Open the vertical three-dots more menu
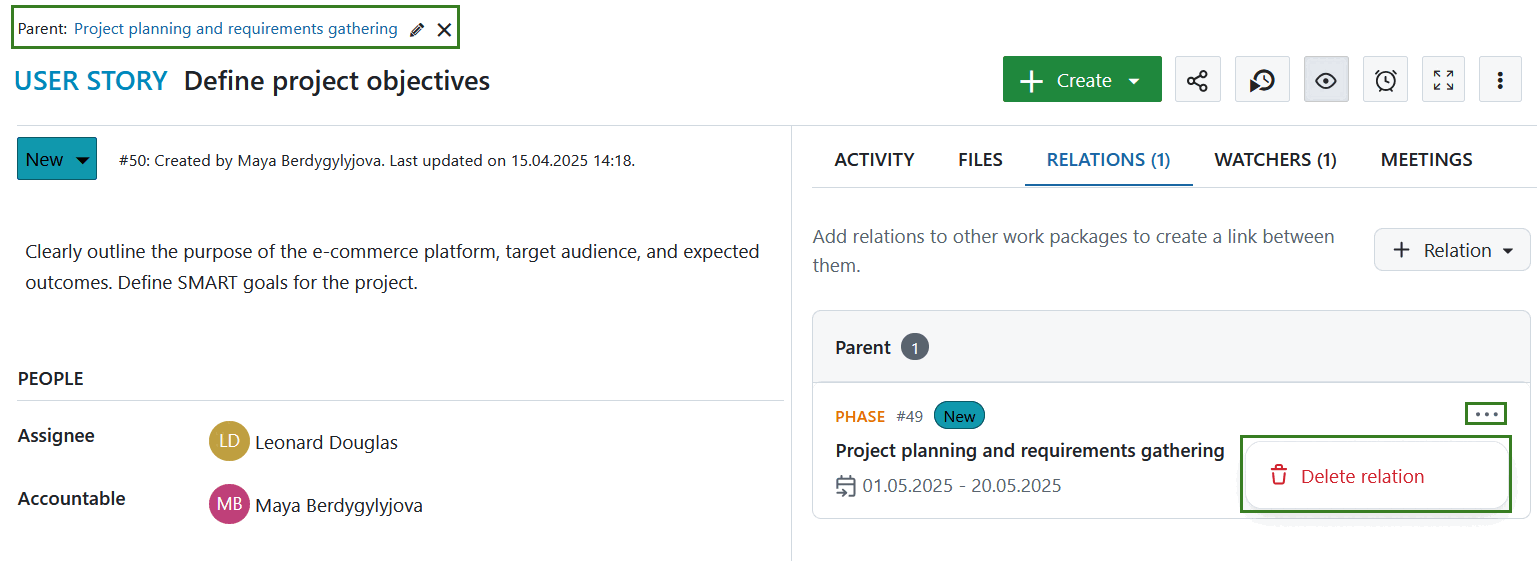The width and height of the screenshot is (1537, 561). [1500, 80]
